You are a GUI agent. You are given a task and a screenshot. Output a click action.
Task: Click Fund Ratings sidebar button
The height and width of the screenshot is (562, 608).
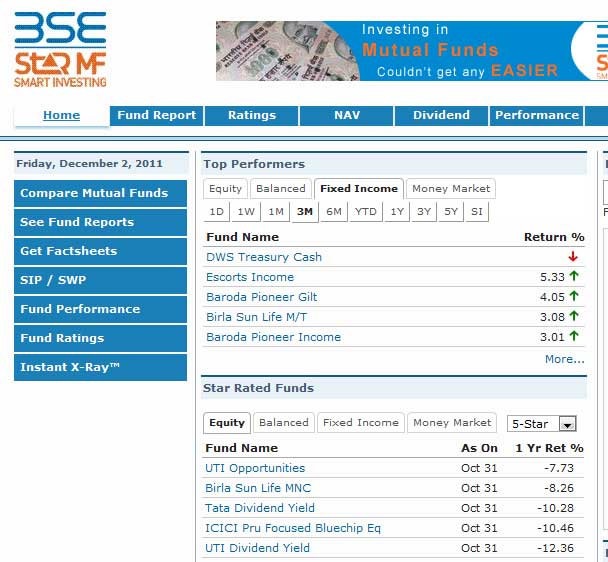pos(100,338)
